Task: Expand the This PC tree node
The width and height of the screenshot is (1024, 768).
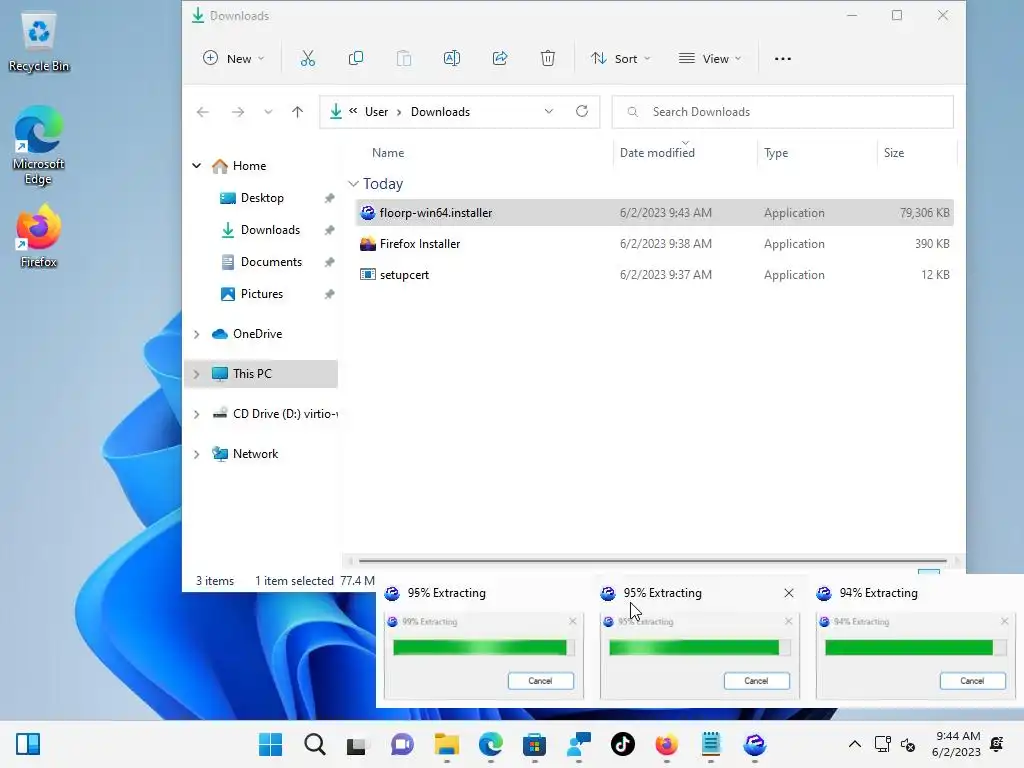Action: click(x=197, y=374)
